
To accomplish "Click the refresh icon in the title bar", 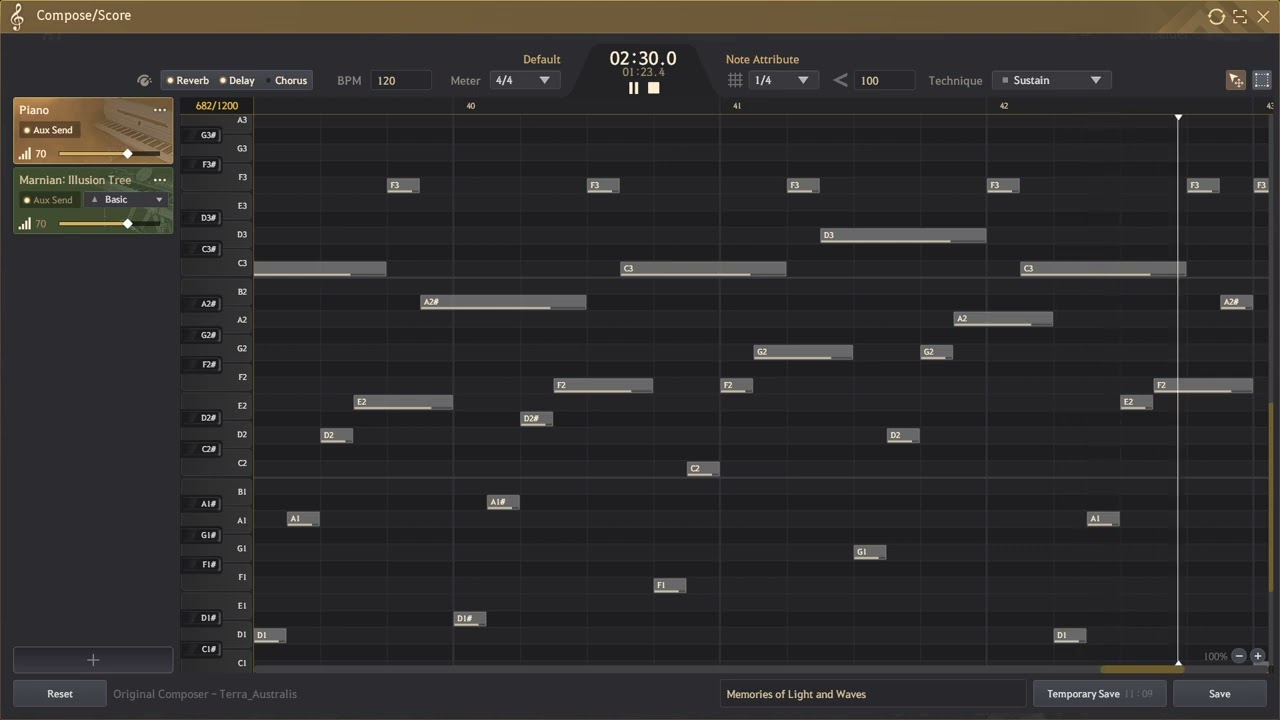I will tap(1216, 16).
